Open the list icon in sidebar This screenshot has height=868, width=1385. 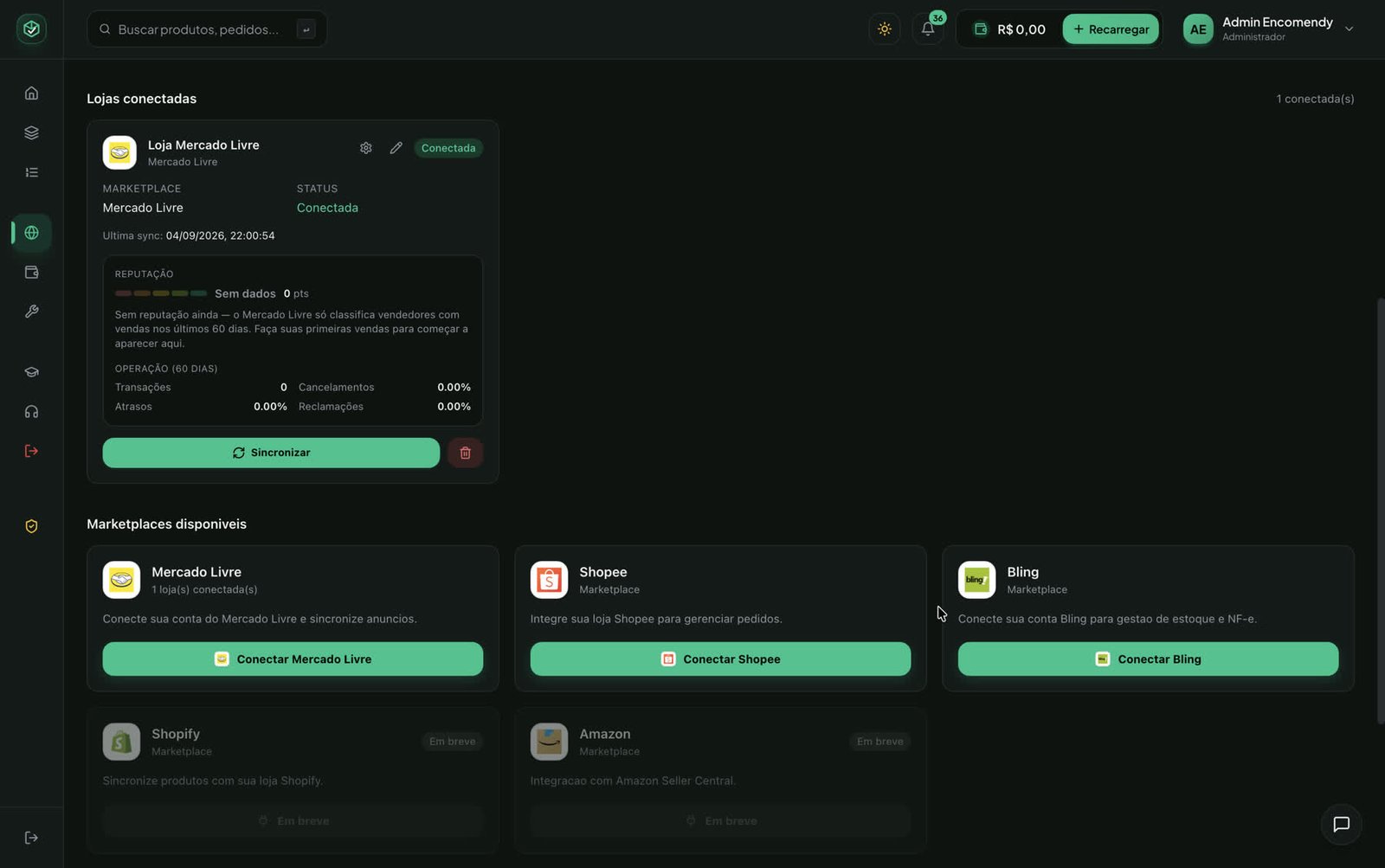[x=31, y=172]
